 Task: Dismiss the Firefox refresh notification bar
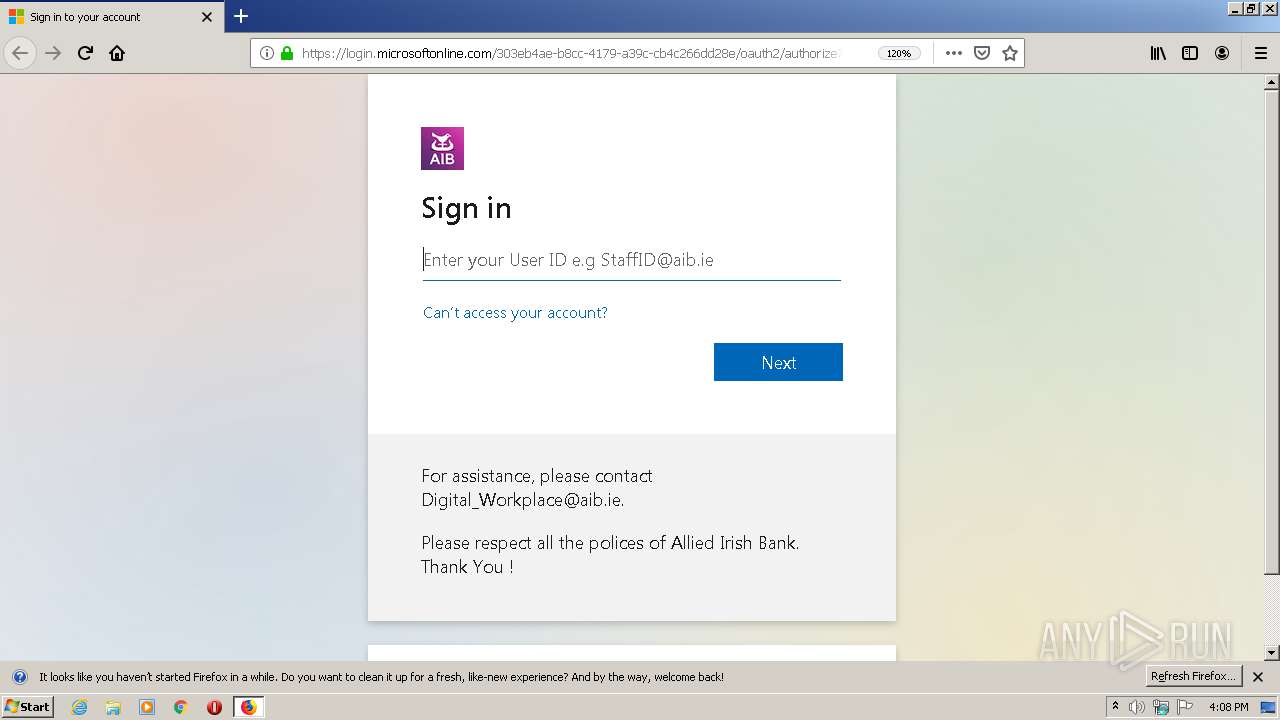1258,677
